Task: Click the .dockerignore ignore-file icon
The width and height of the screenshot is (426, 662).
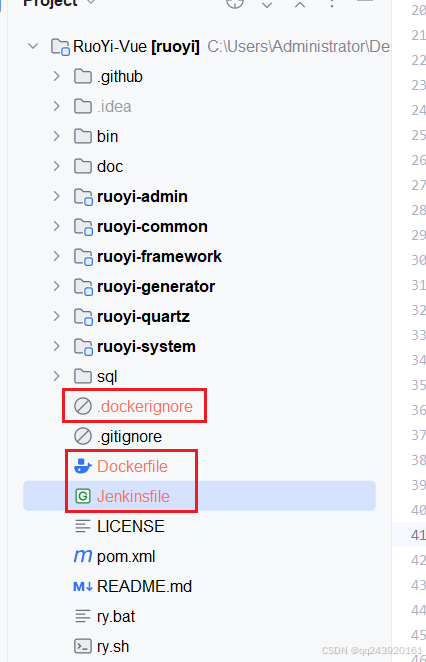Action: pos(83,406)
